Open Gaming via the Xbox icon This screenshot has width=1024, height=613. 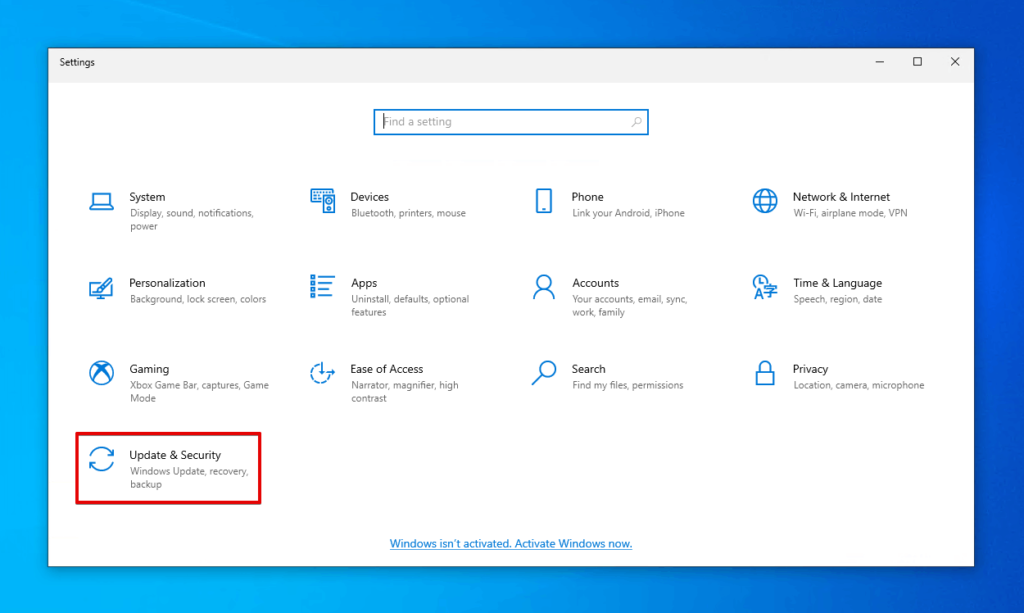(x=101, y=373)
